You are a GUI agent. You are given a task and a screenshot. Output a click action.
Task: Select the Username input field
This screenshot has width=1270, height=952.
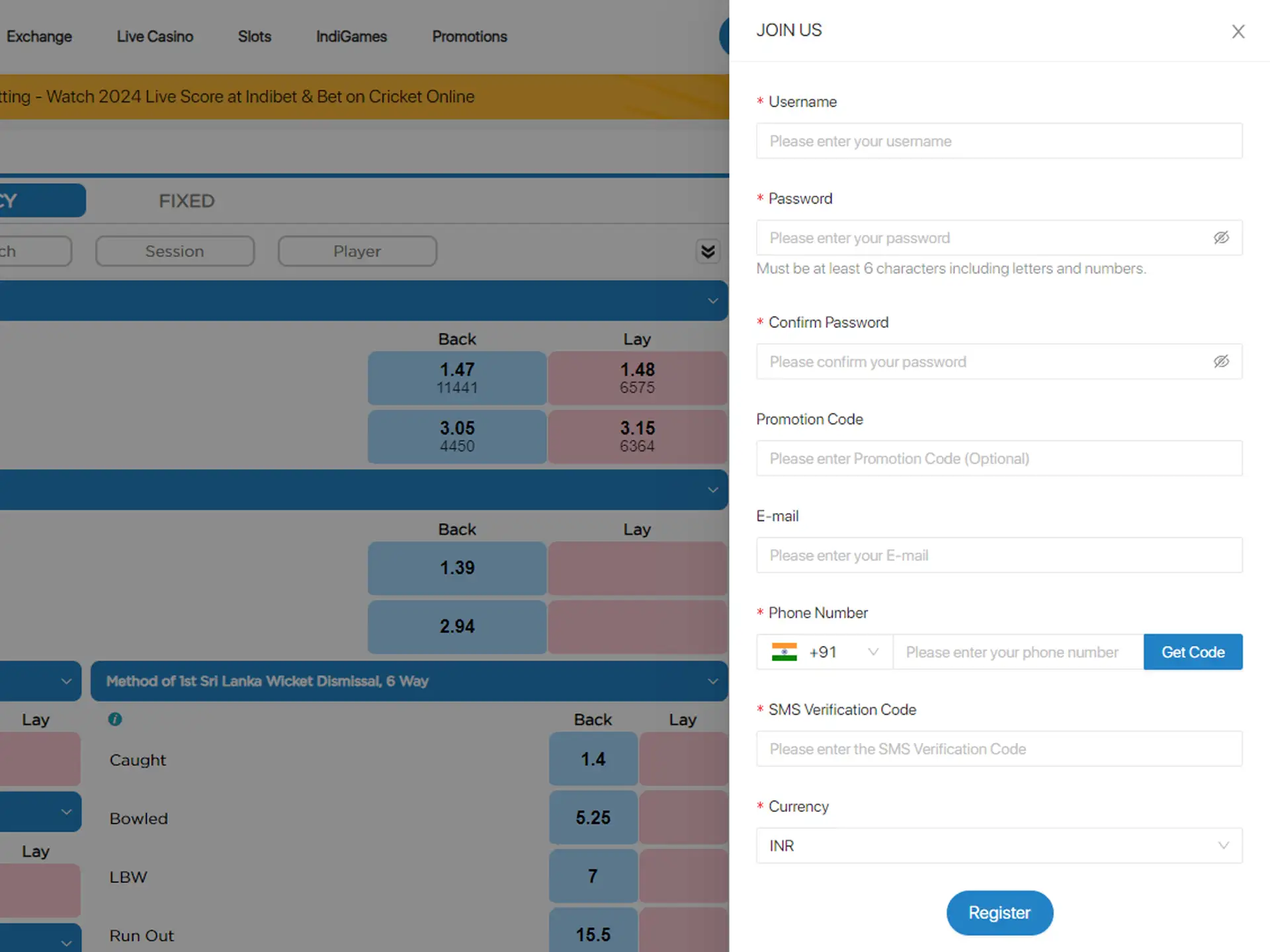[x=999, y=141]
